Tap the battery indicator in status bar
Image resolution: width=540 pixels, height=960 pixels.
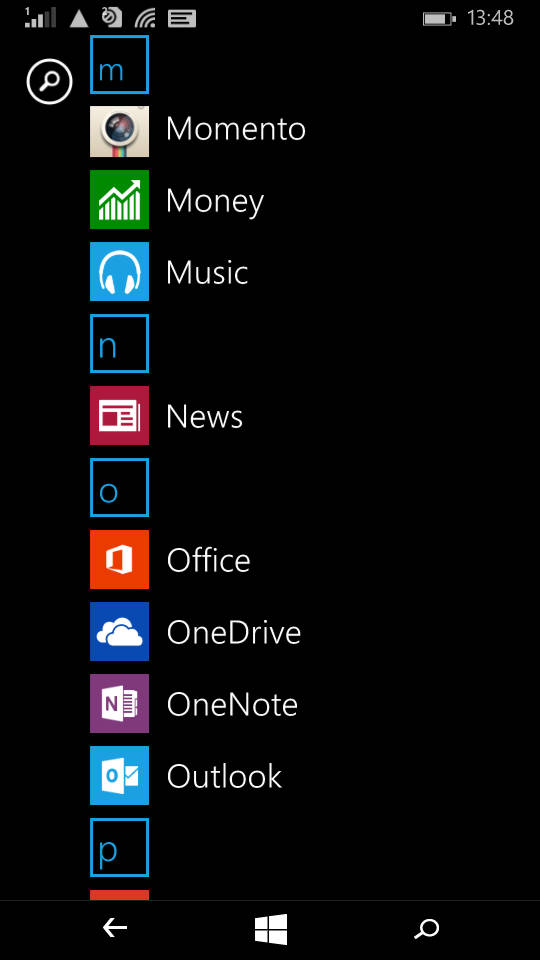440,19
